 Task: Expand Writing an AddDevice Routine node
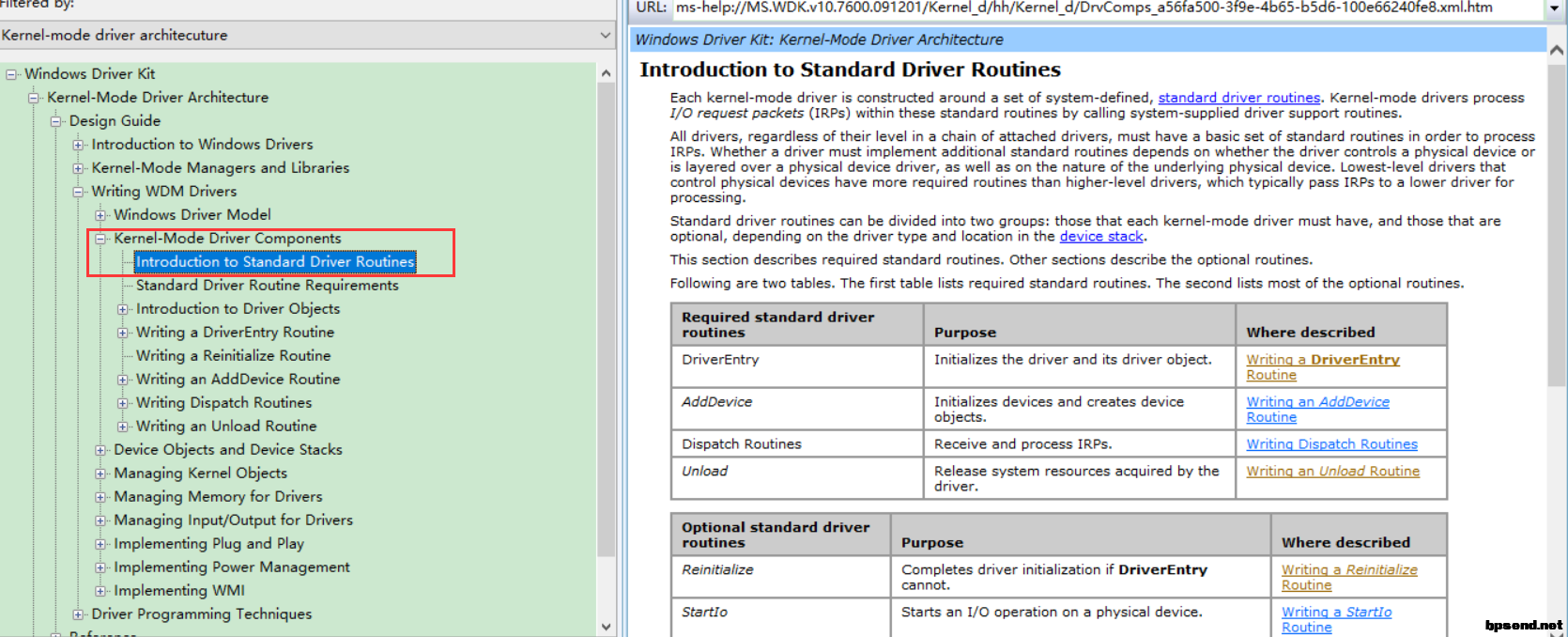(x=123, y=380)
